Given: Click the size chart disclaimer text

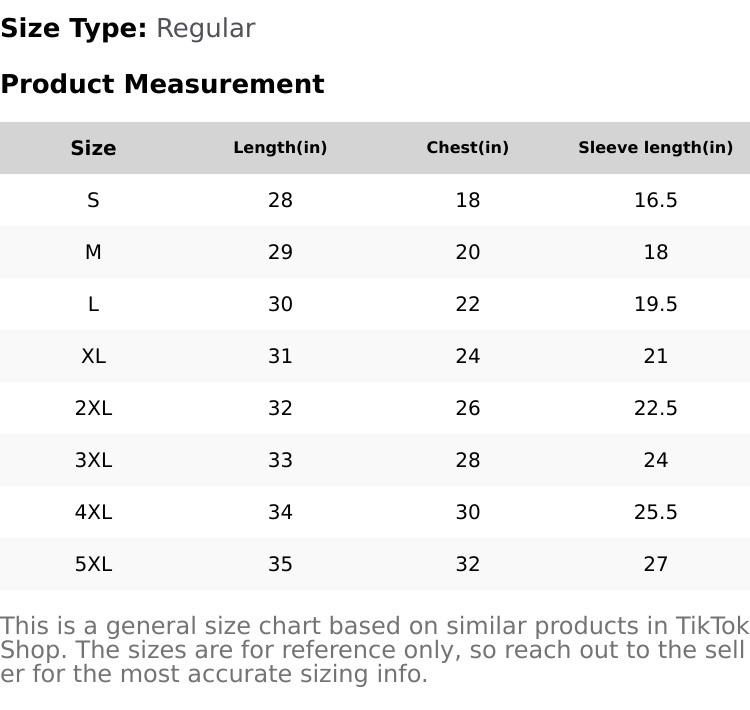Looking at the screenshot, I should coord(374,650).
